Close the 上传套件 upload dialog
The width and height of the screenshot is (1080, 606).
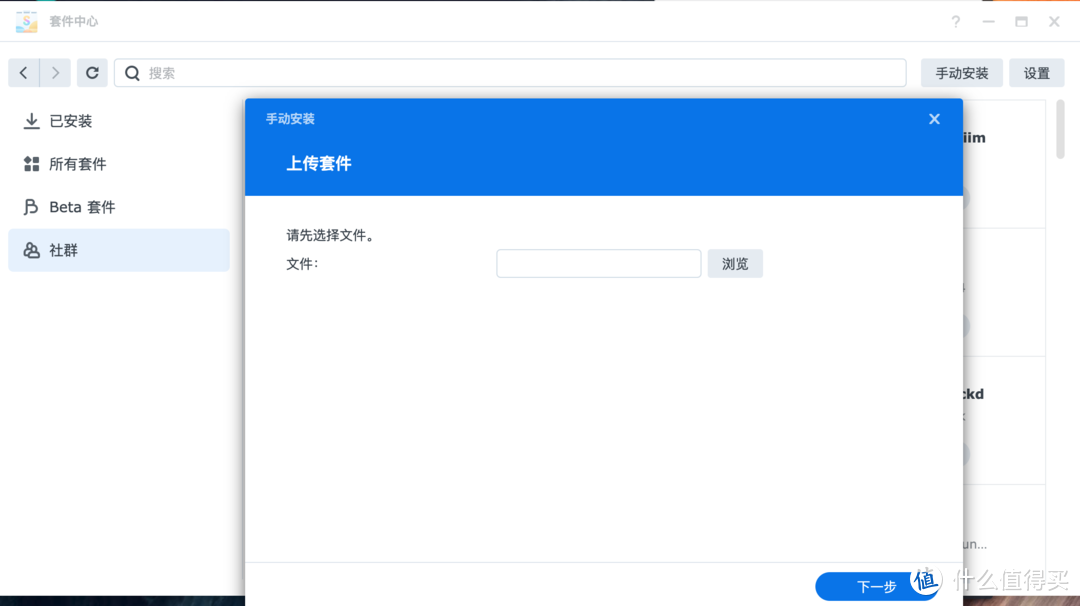(x=934, y=118)
